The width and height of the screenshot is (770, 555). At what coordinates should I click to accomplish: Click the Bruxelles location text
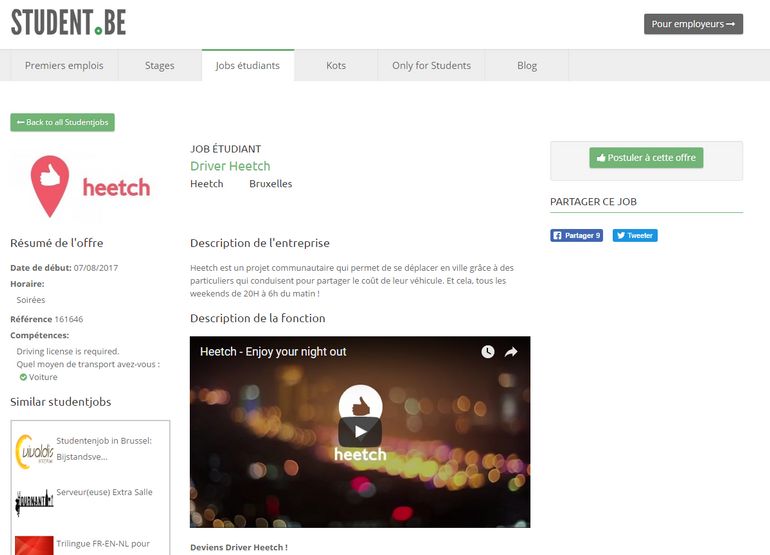coord(271,184)
